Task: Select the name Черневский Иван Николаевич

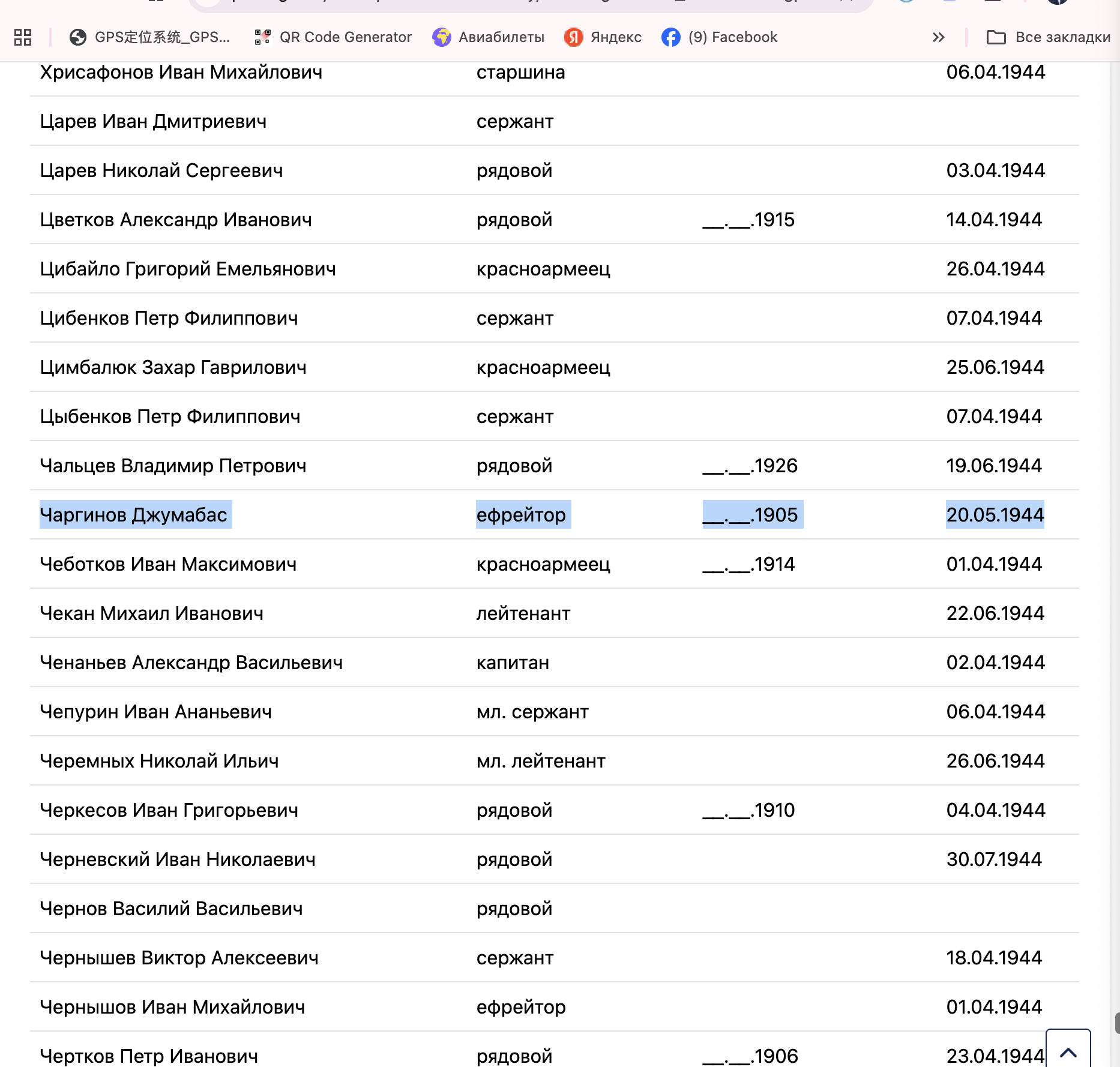Action: 178,859
